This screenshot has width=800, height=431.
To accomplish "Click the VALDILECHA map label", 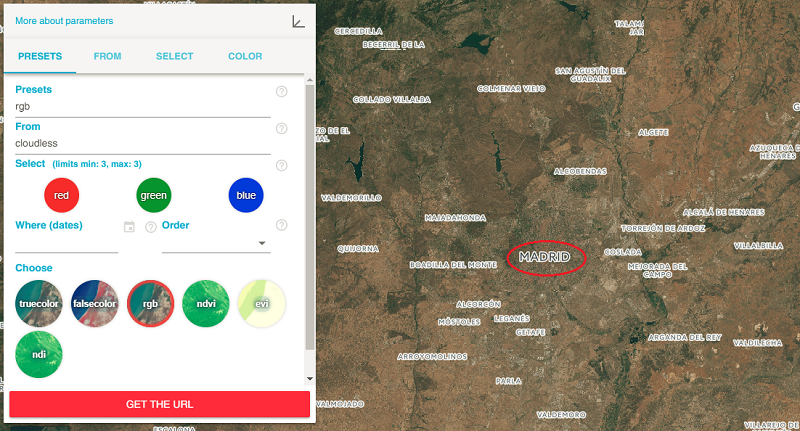I will [758, 343].
